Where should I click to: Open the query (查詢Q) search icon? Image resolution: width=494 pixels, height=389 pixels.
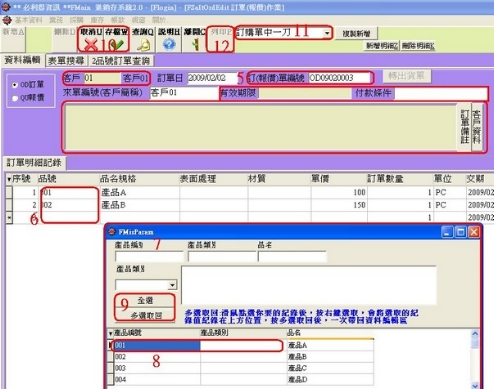(143, 45)
